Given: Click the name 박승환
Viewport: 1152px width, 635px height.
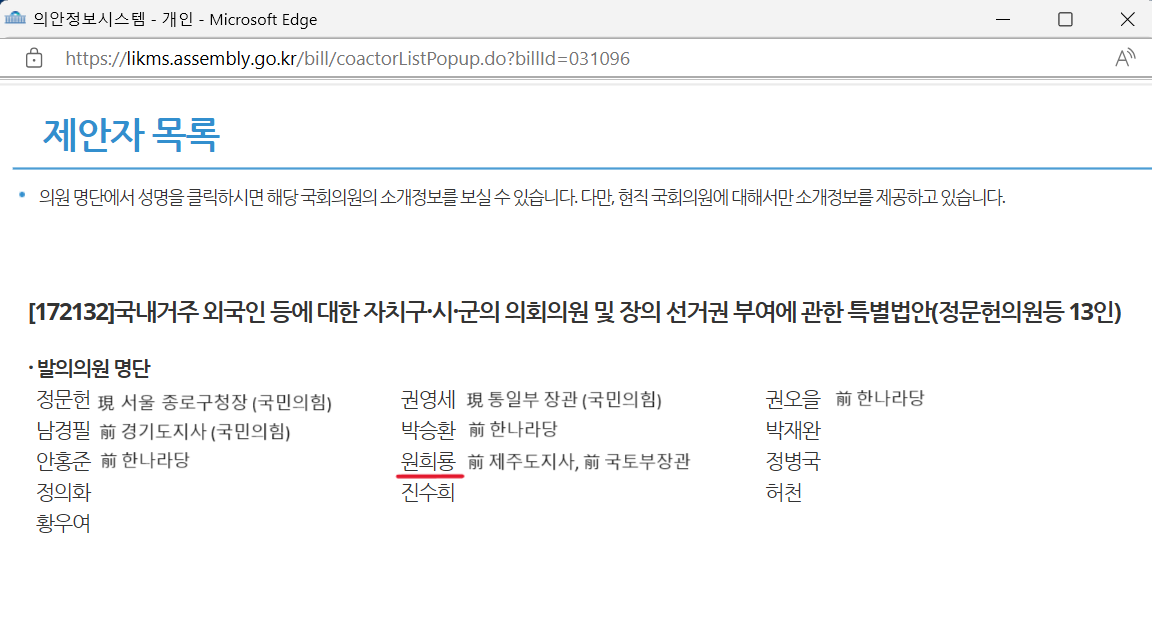Looking at the screenshot, I should [x=428, y=430].
